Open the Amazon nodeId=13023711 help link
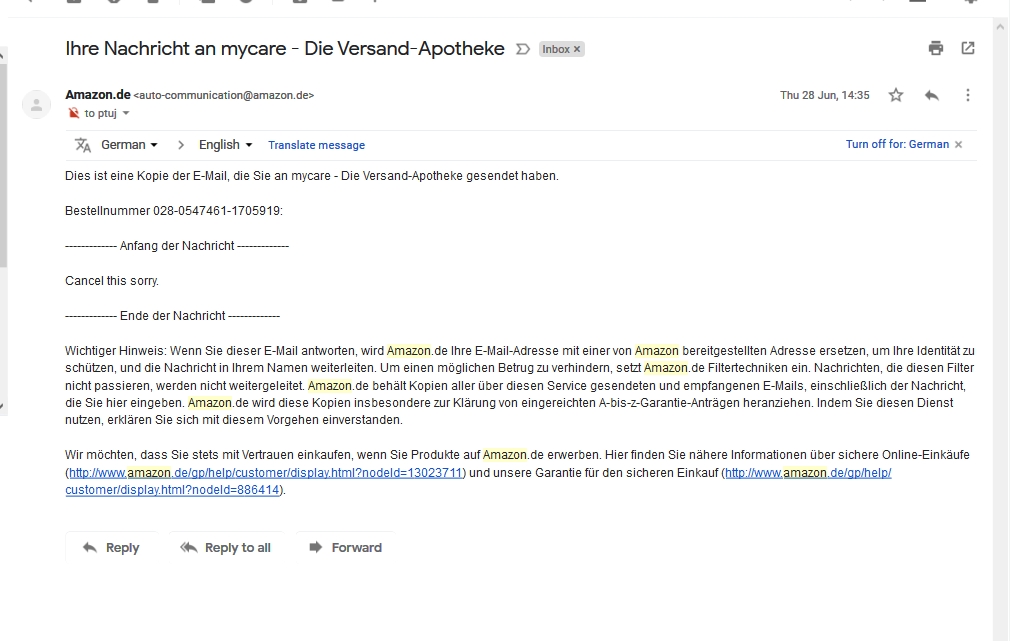The image size is (1015, 641). click(265, 472)
